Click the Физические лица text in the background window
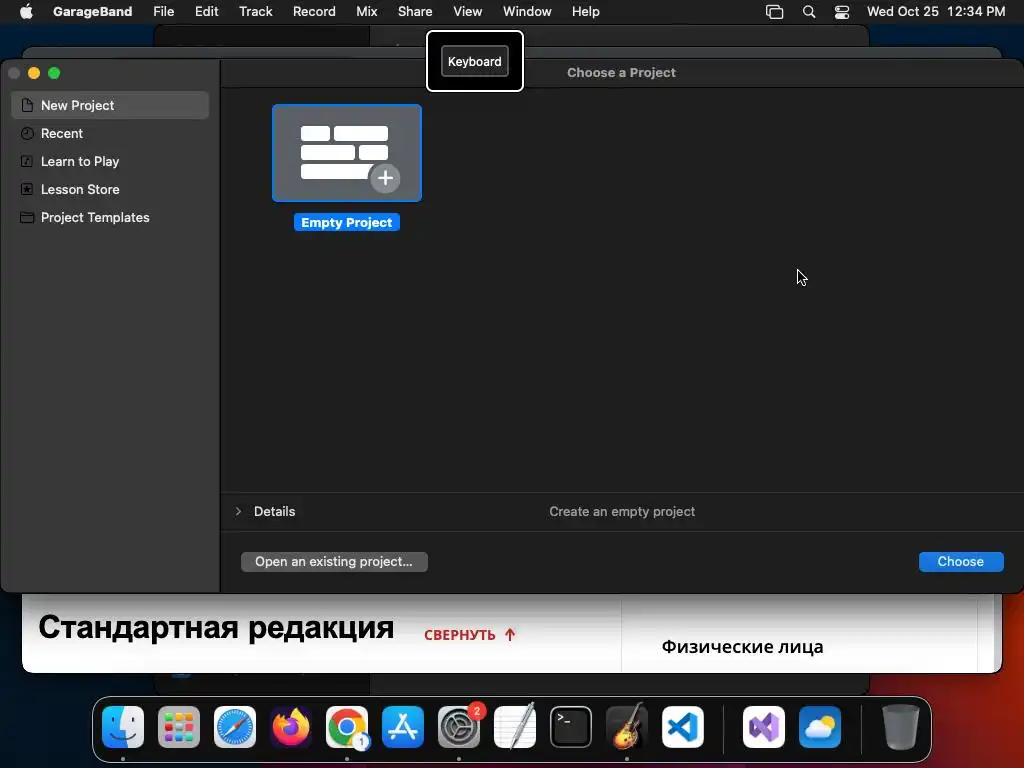The height and width of the screenshot is (768, 1024). (743, 647)
